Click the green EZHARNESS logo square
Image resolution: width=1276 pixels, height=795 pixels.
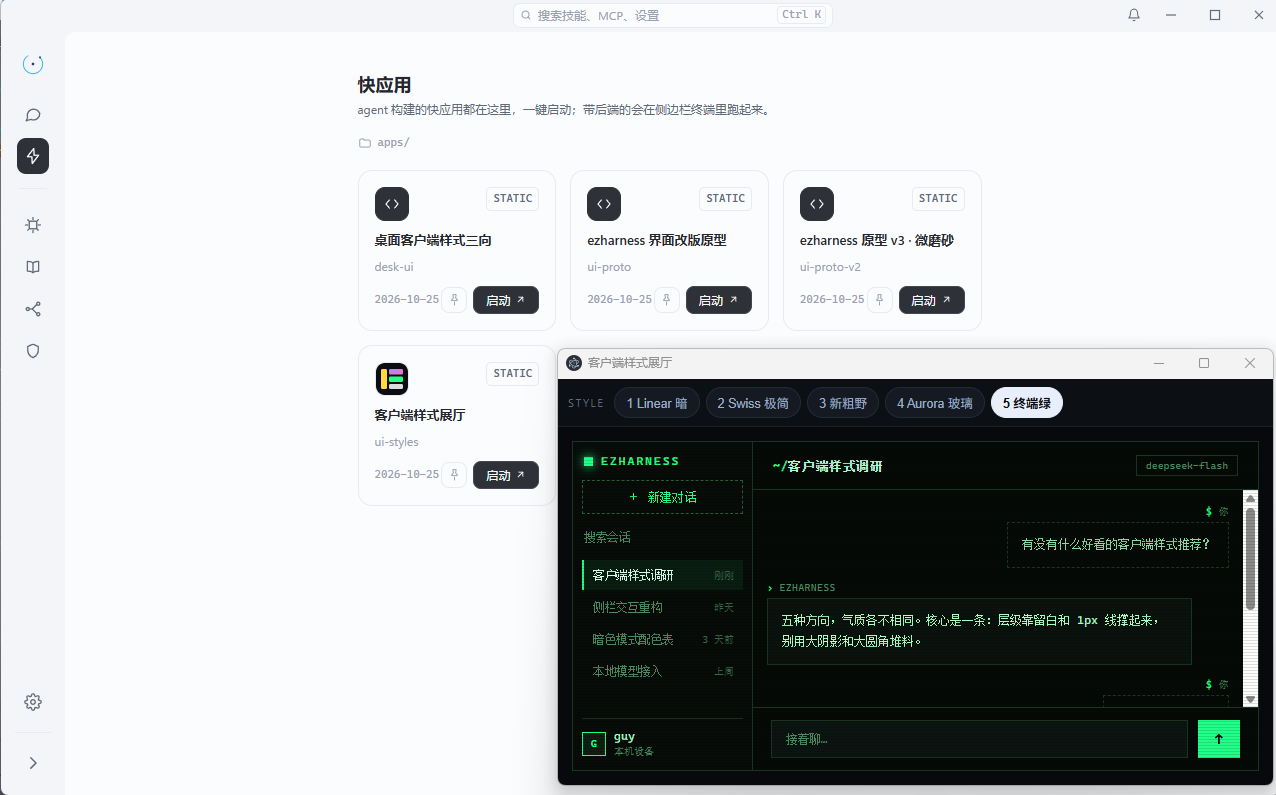point(589,461)
